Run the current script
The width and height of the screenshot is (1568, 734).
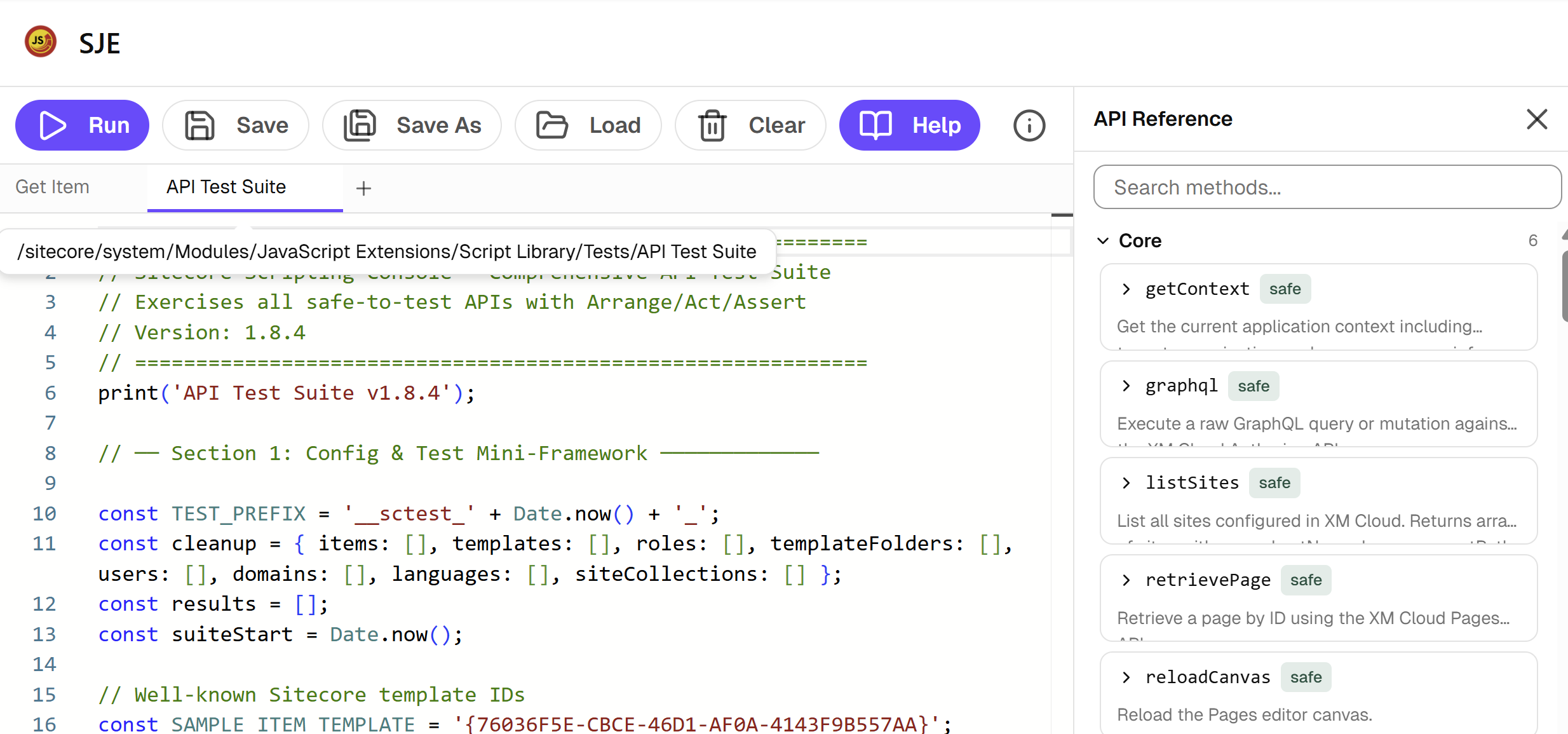pos(82,125)
